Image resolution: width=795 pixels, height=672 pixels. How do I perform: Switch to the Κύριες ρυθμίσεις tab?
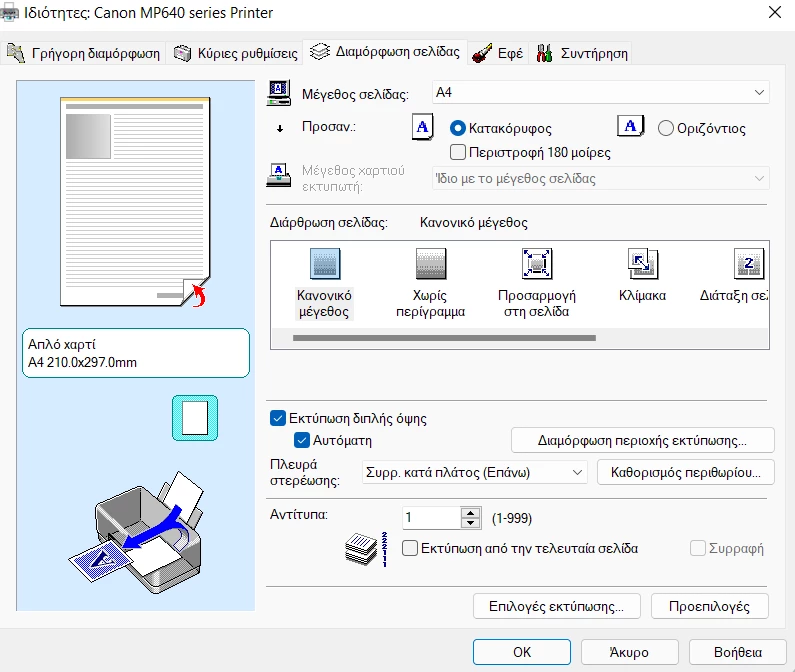235,53
